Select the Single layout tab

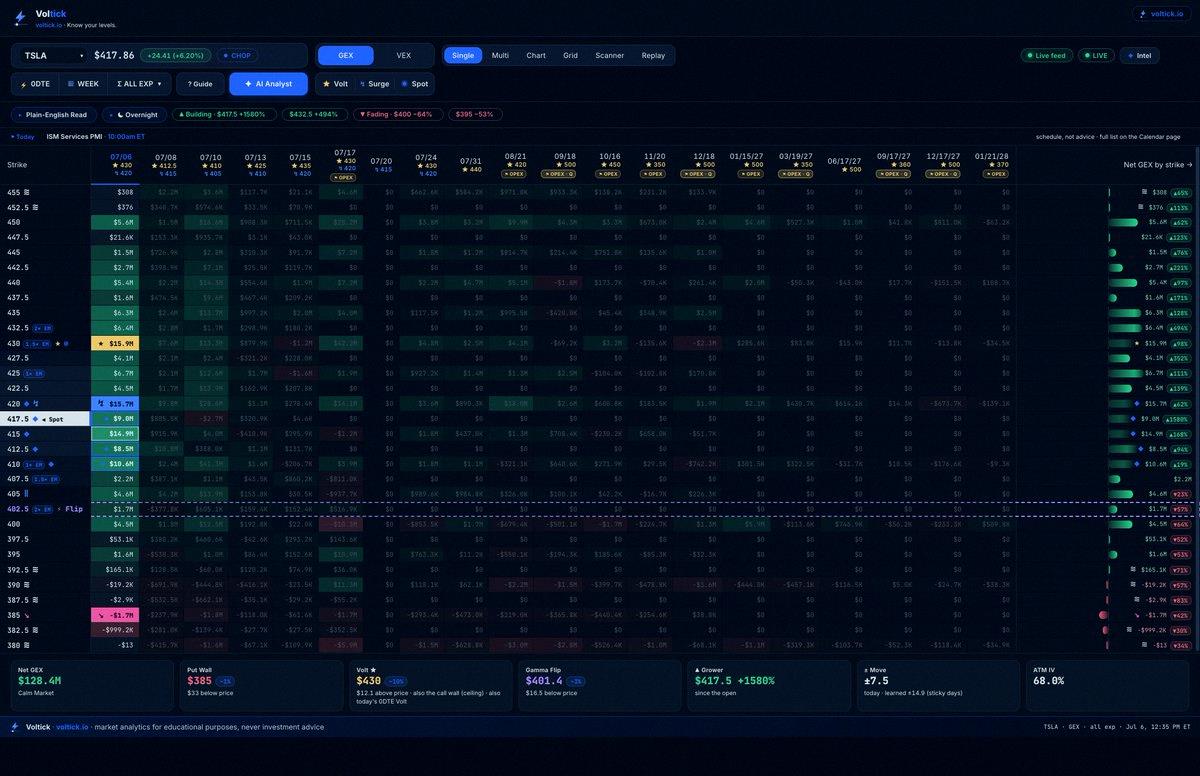463,56
